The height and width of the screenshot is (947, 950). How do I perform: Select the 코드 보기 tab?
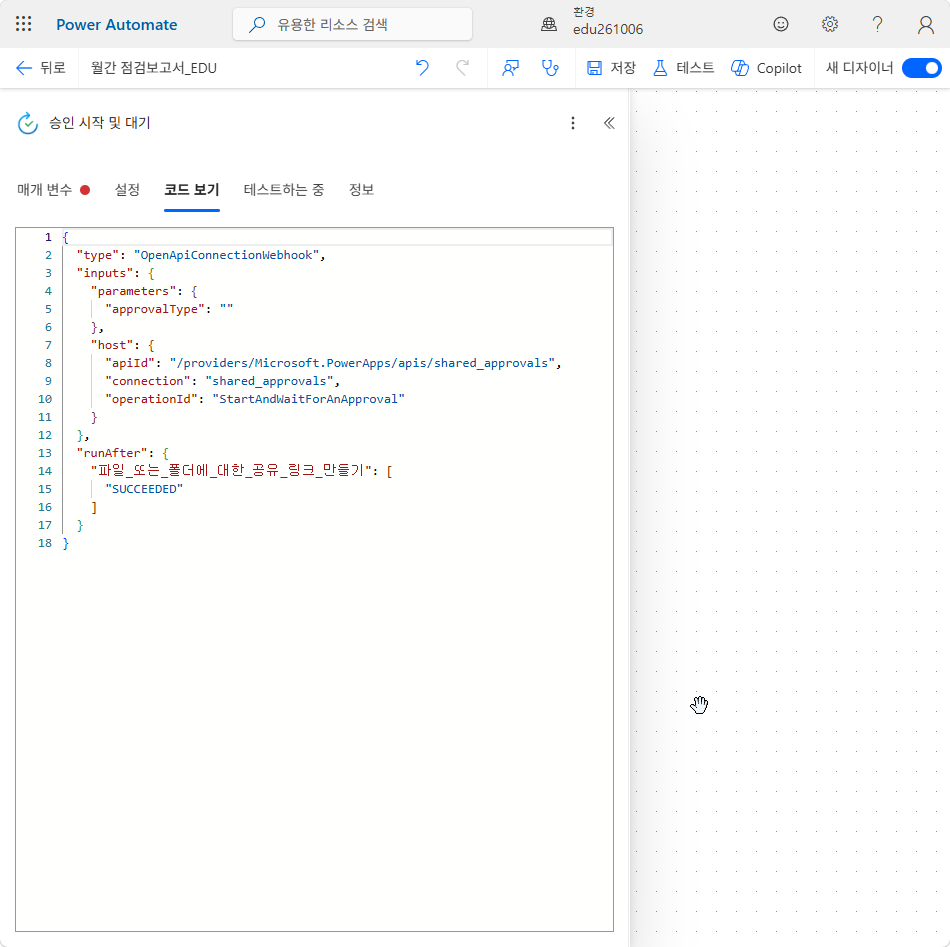pos(191,190)
